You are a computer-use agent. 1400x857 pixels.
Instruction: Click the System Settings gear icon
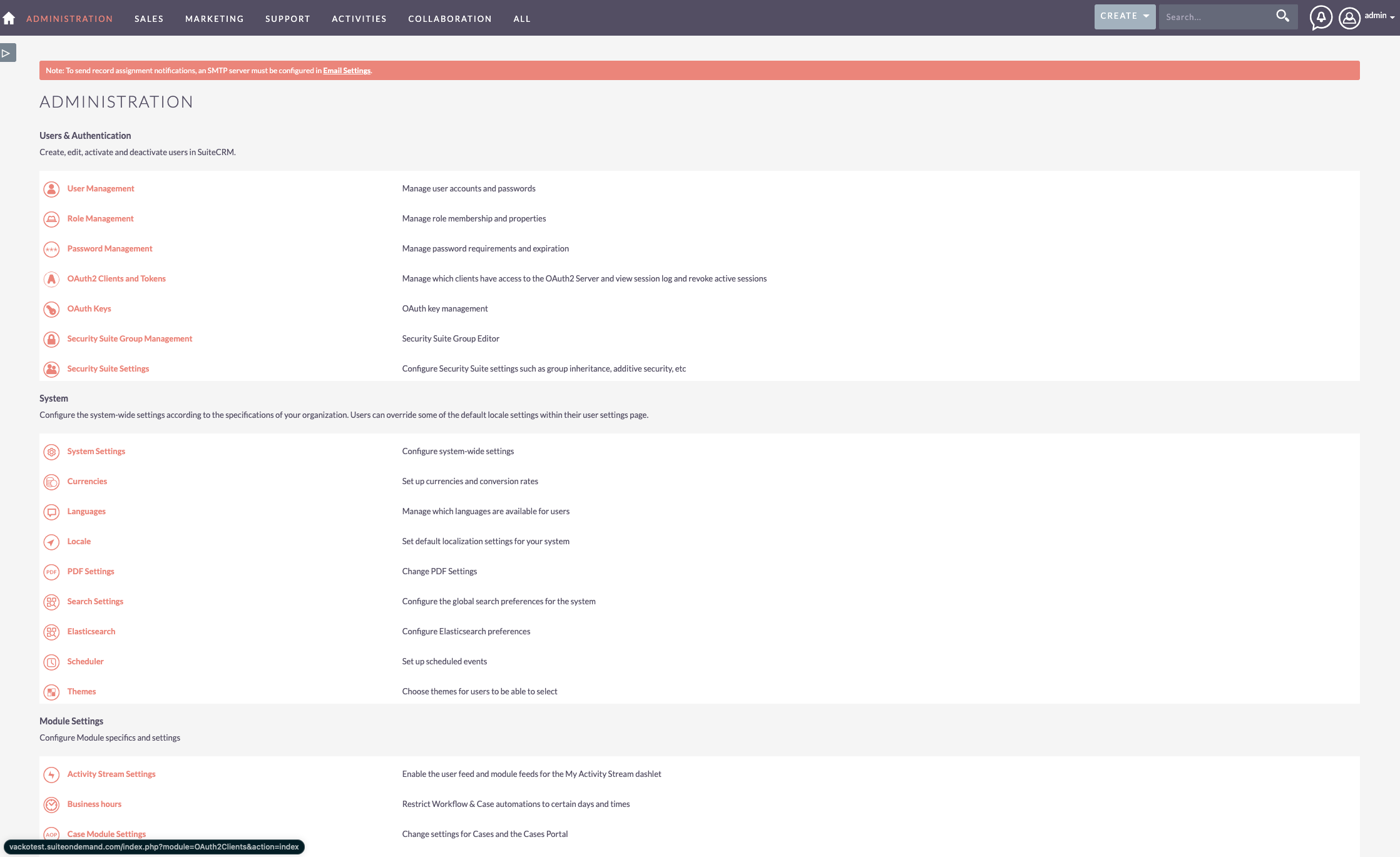pos(51,452)
